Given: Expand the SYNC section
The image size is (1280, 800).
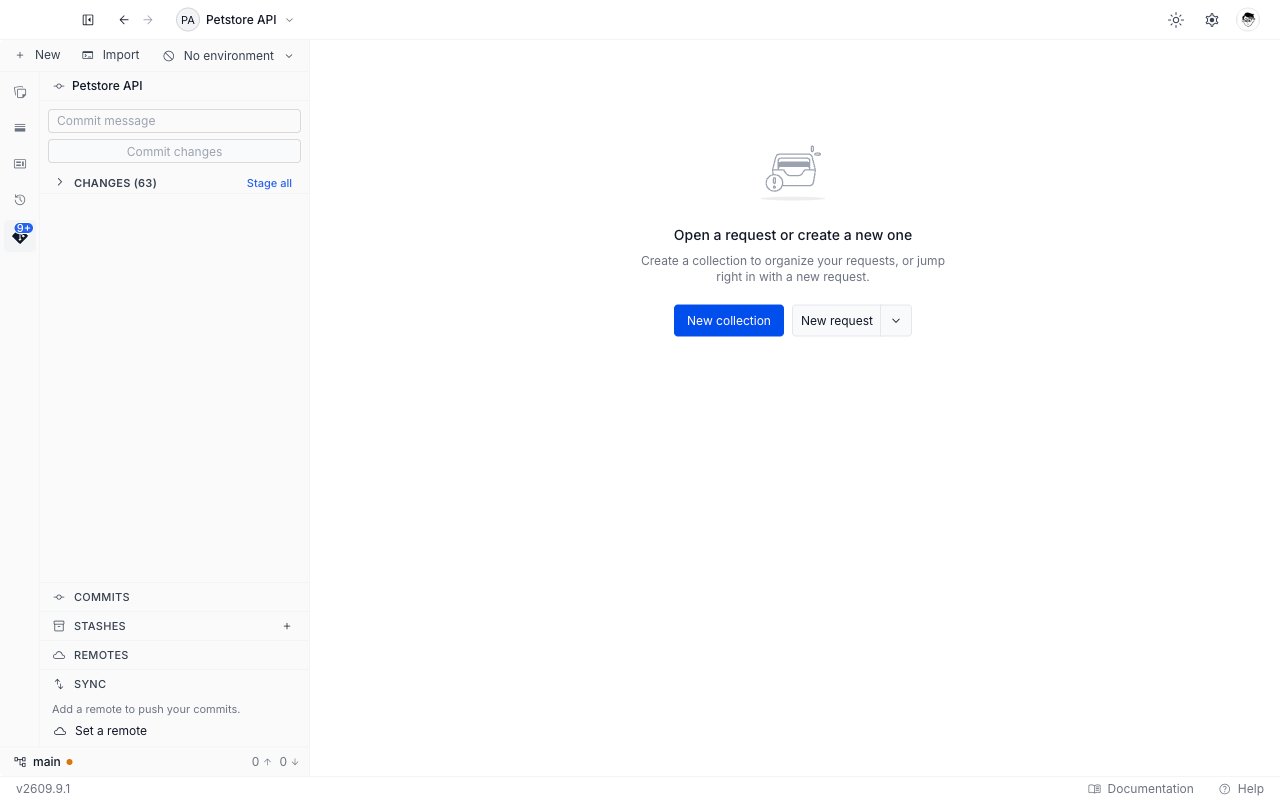Looking at the screenshot, I should [174, 684].
